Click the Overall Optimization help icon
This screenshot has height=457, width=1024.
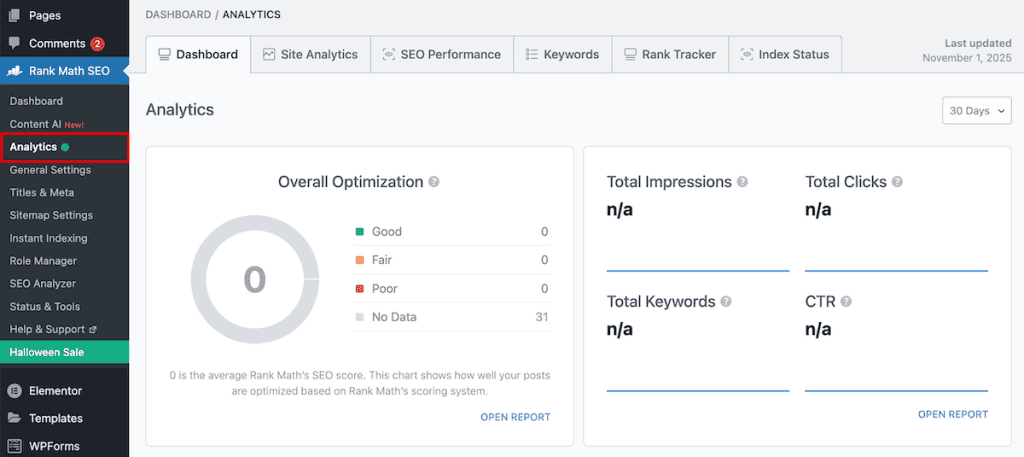tap(434, 181)
